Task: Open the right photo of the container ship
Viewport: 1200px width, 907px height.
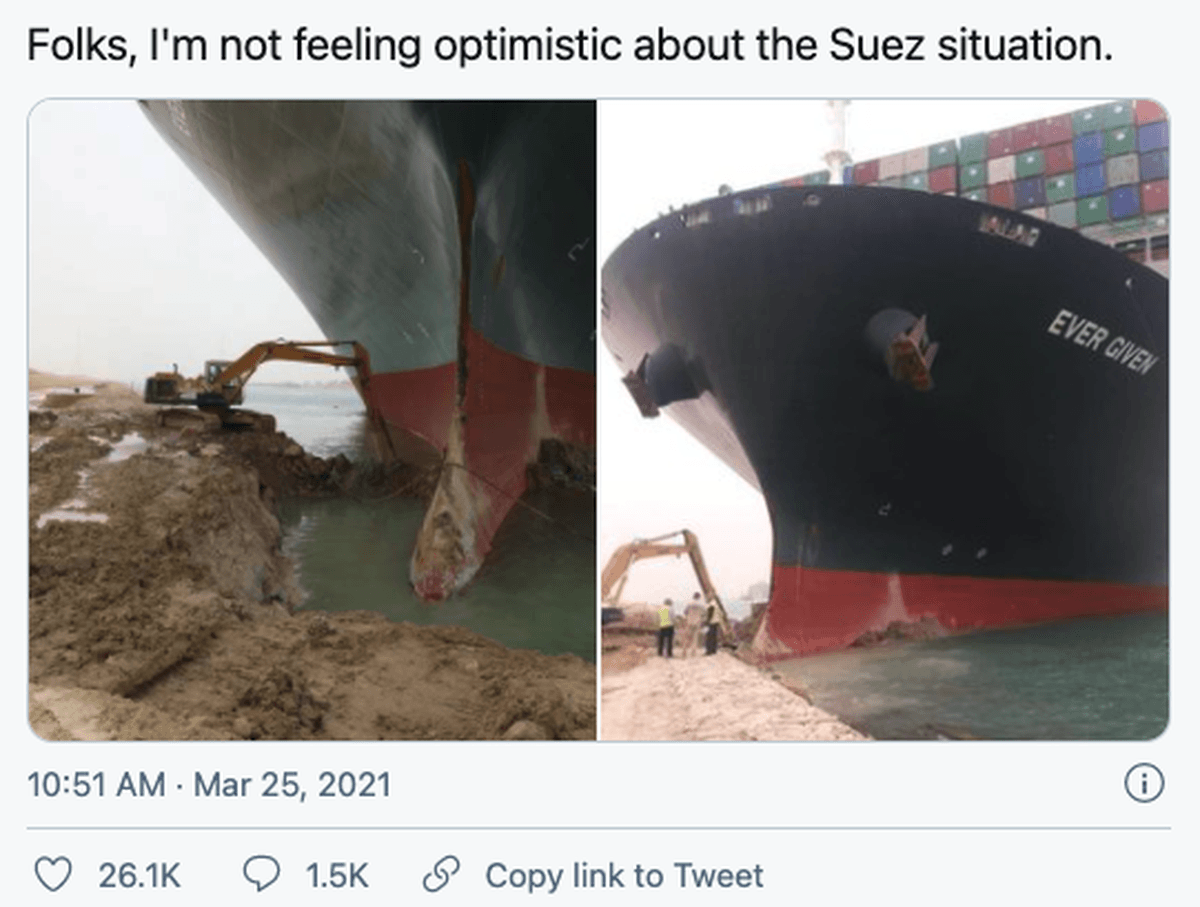Action: pyautogui.click(x=884, y=420)
